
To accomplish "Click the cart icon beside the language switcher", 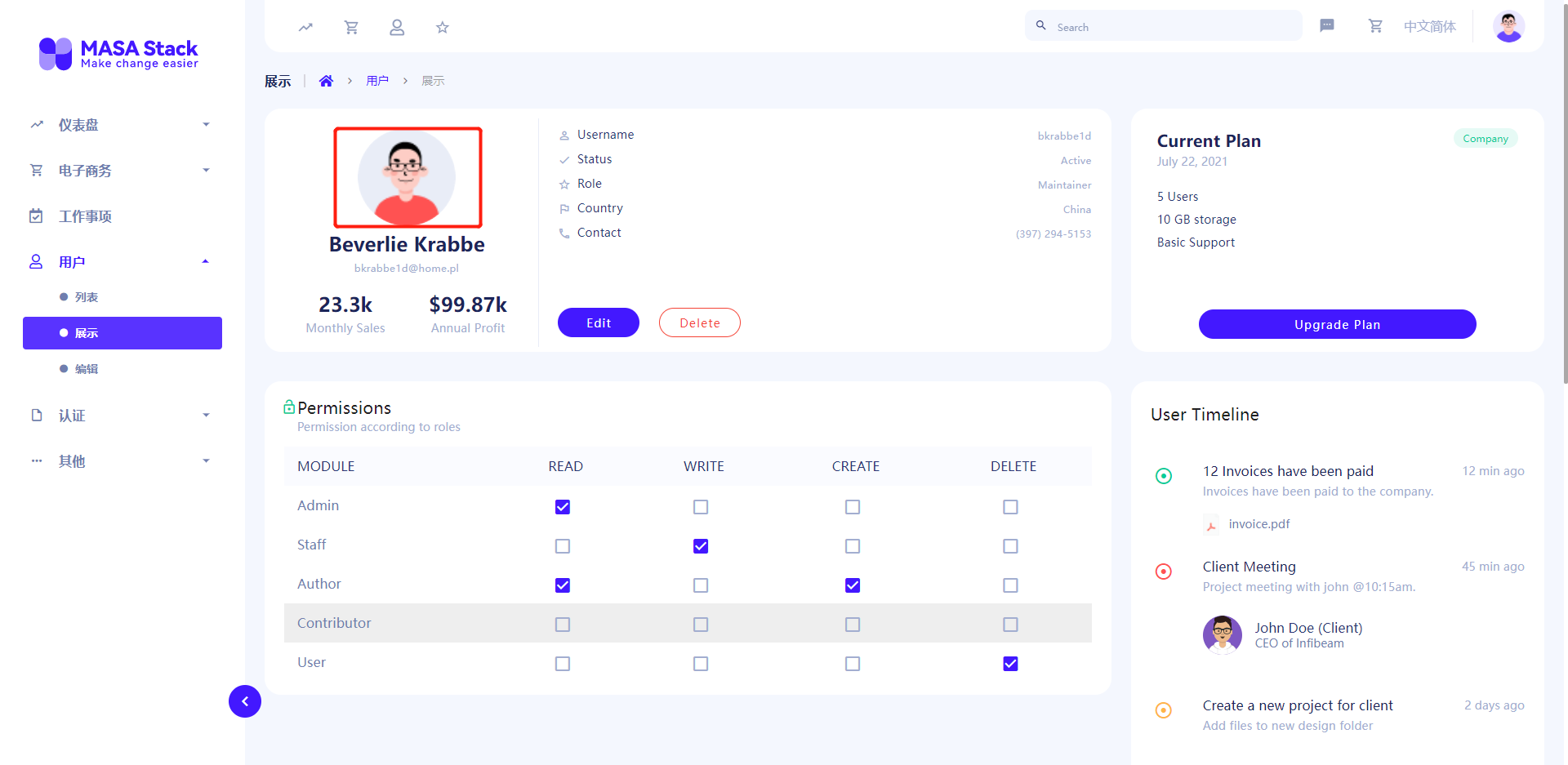I will pyautogui.click(x=1375, y=25).
